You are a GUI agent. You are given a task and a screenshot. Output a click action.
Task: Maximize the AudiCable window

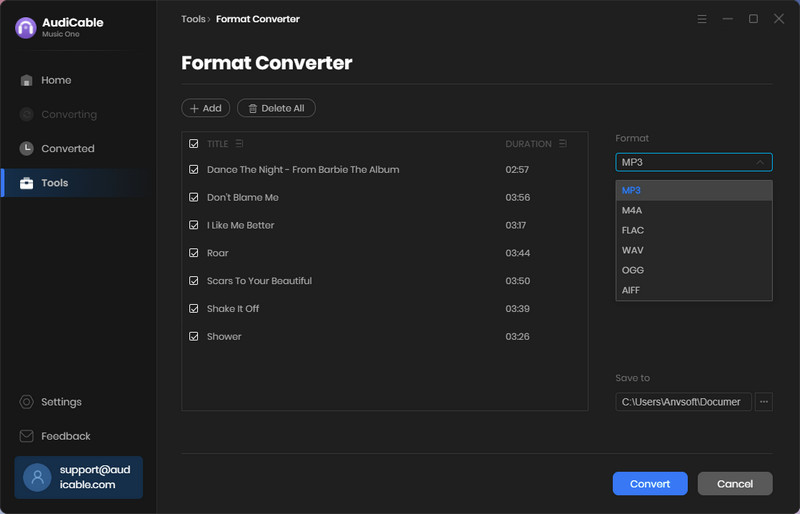(753, 19)
